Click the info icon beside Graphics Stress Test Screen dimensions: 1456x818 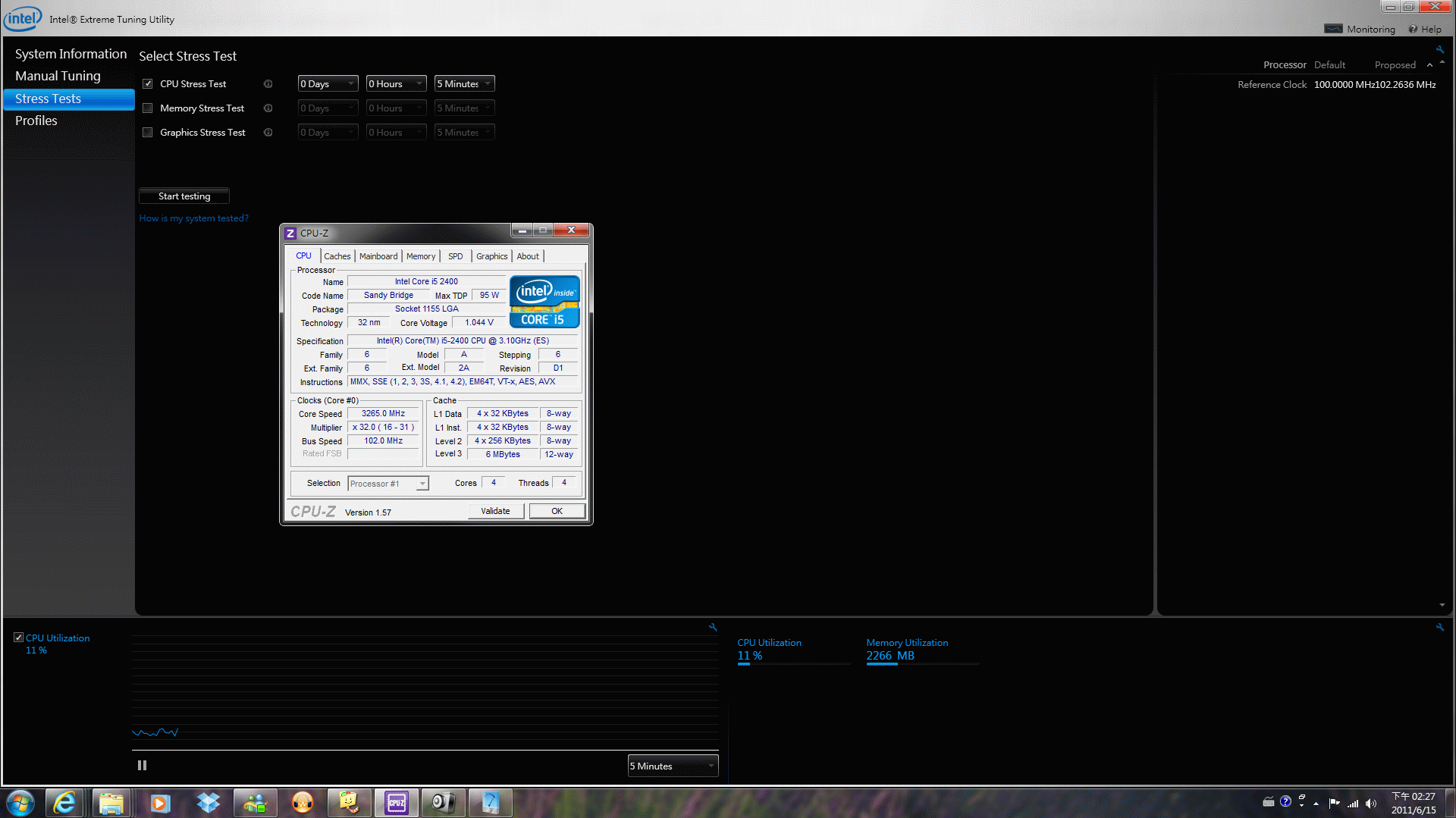(268, 133)
